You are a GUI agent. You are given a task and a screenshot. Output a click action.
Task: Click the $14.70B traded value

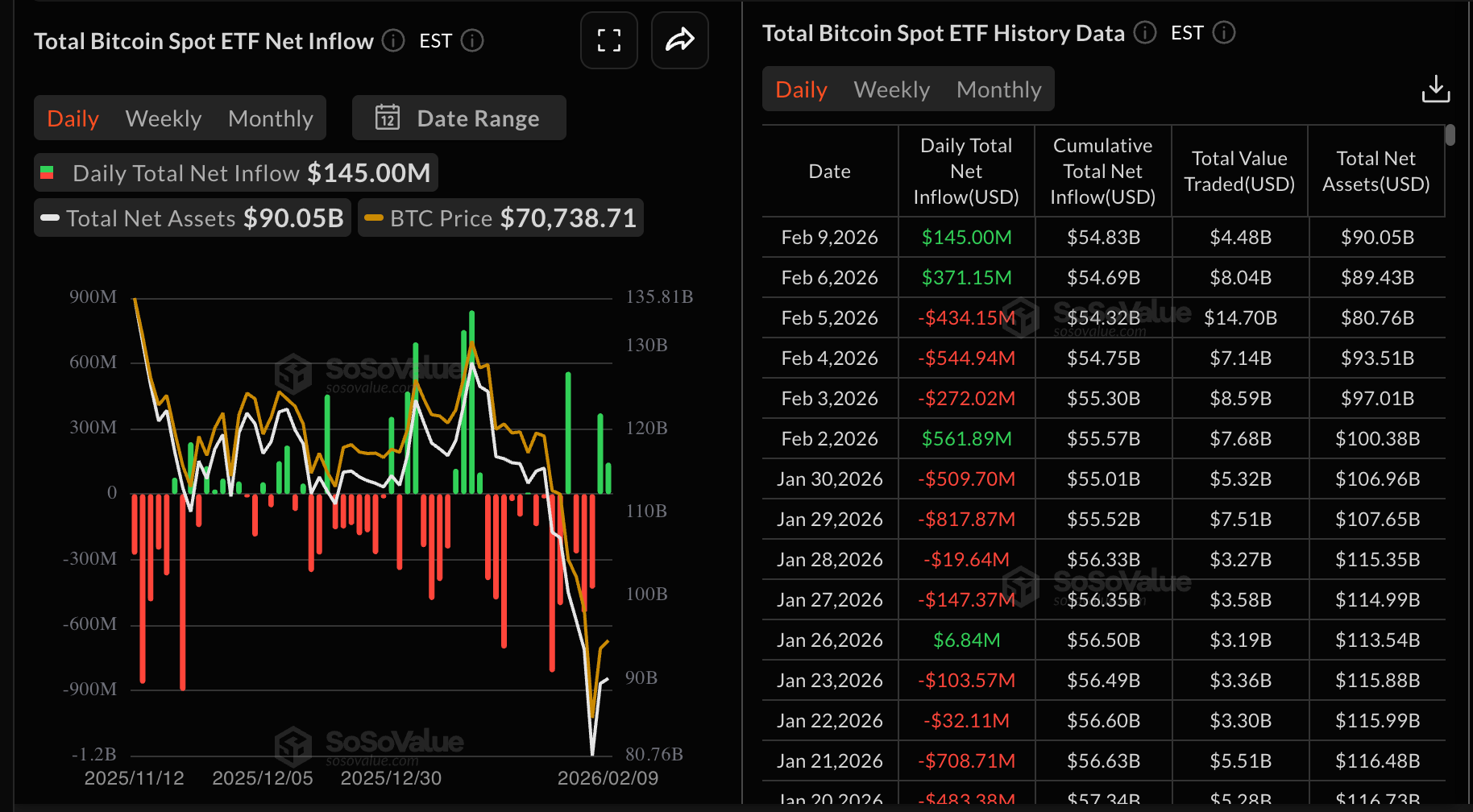click(x=1241, y=317)
